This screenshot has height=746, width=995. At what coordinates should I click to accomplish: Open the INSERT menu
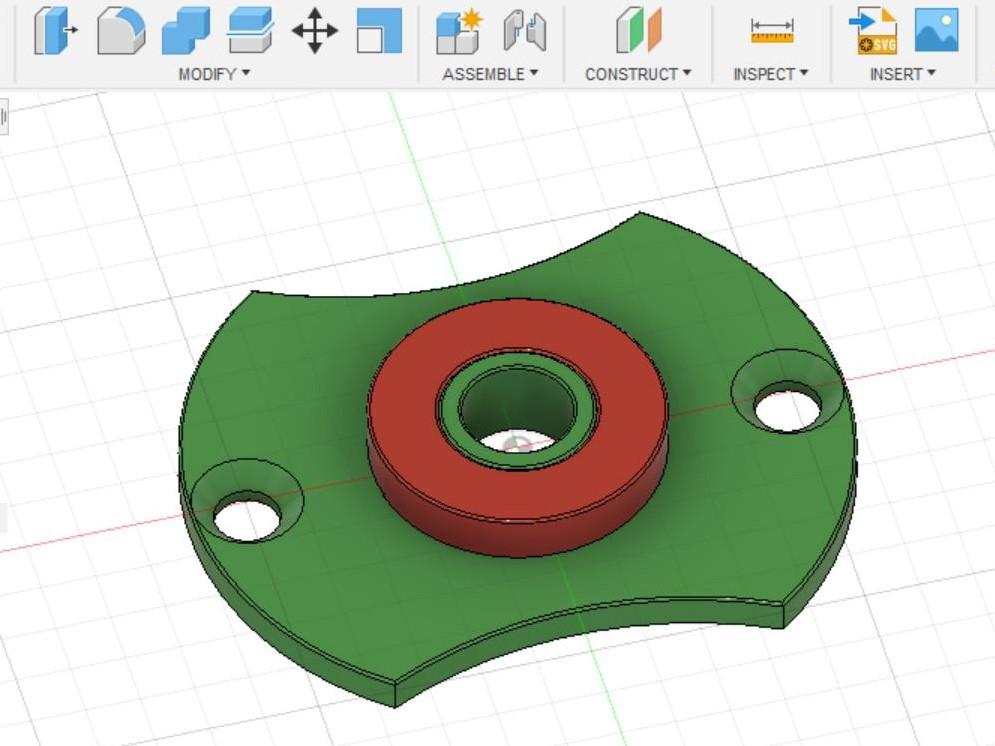pos(901,72)
